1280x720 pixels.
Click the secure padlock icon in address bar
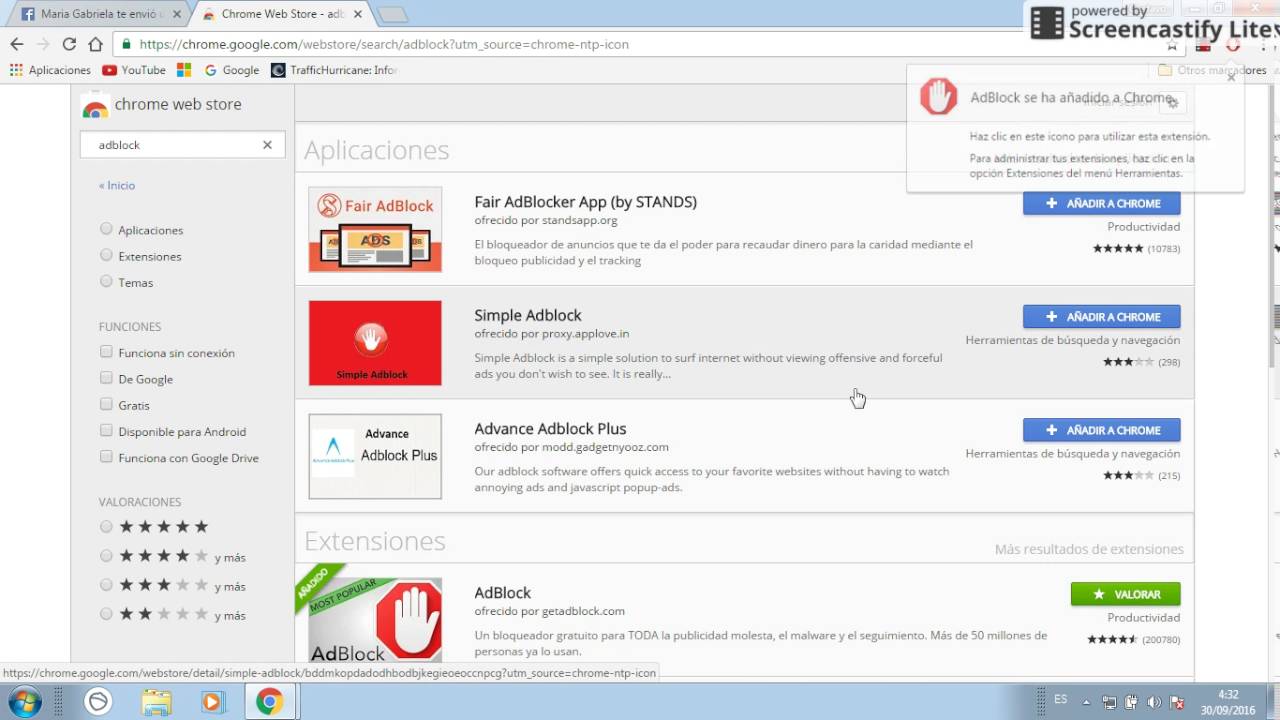click(126, 44)
